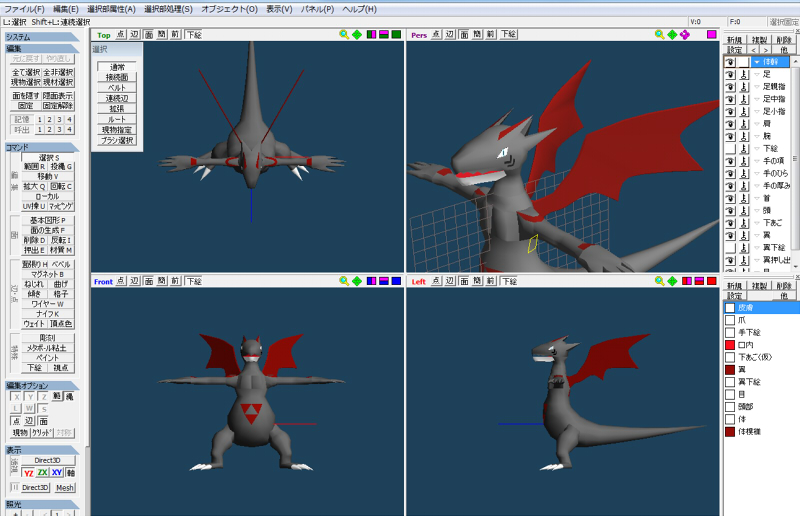Click the 全て選択 button
Image resolution: width=800 pixels, height=516 pixels.
click(26, 72)
